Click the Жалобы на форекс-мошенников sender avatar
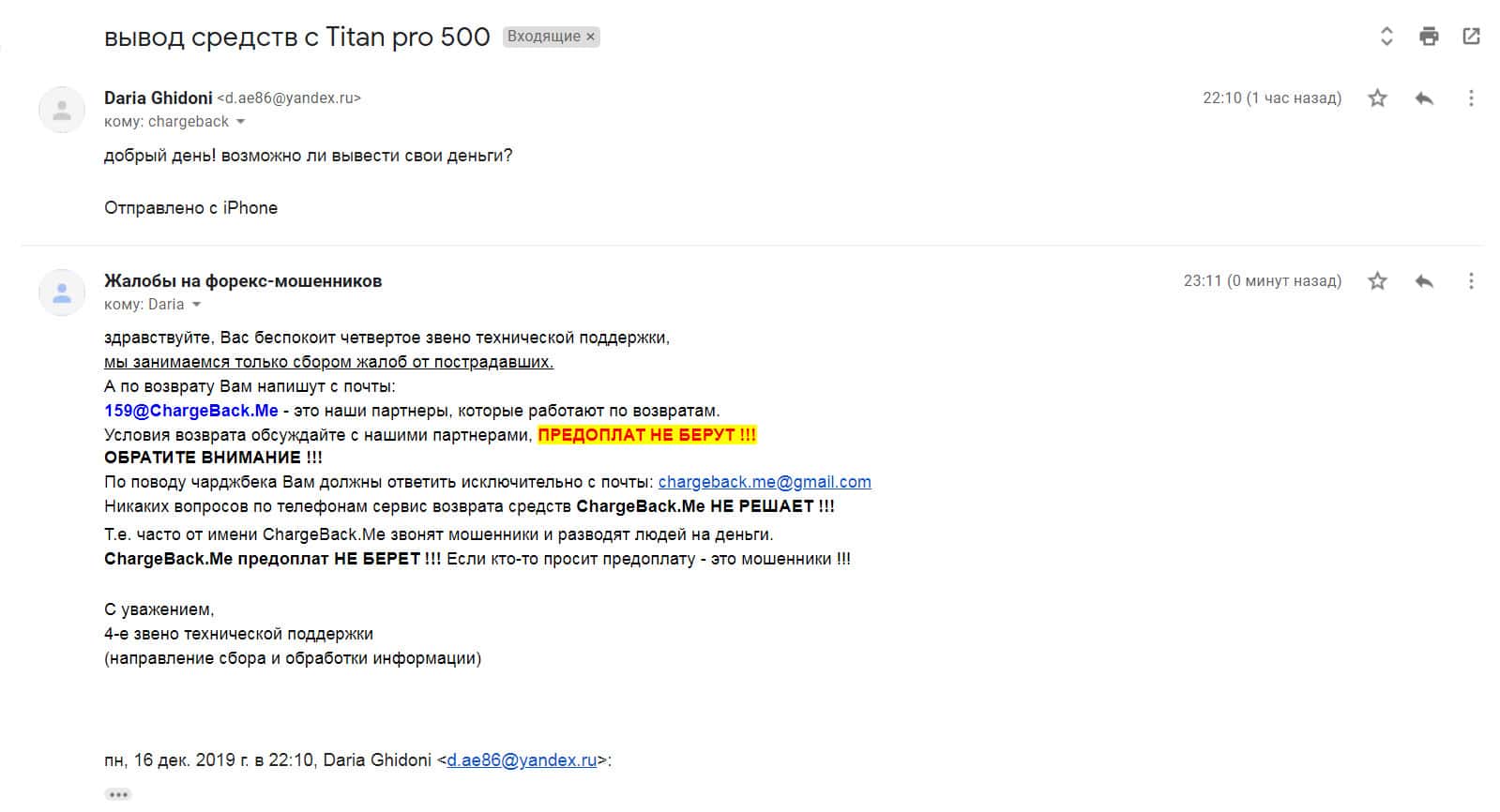The image size is (1500, 812). [62, 293]
